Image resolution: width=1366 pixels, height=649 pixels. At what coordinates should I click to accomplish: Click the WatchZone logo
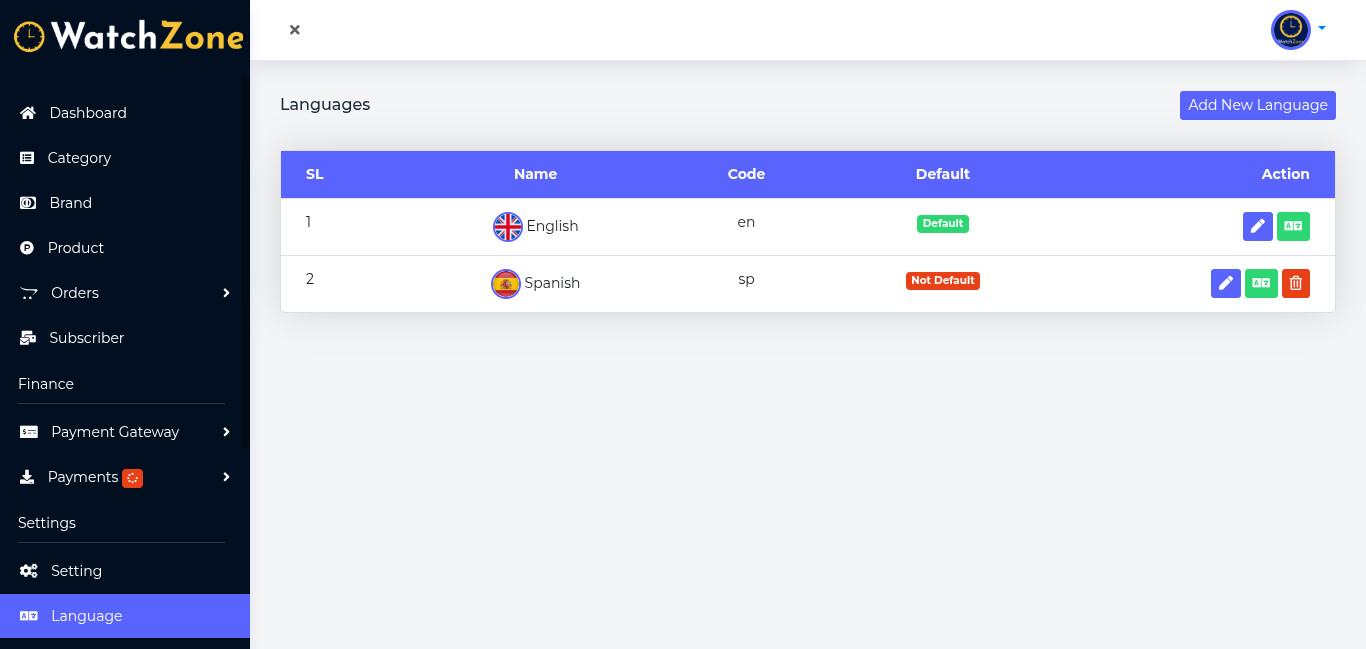tap(128, 37)
